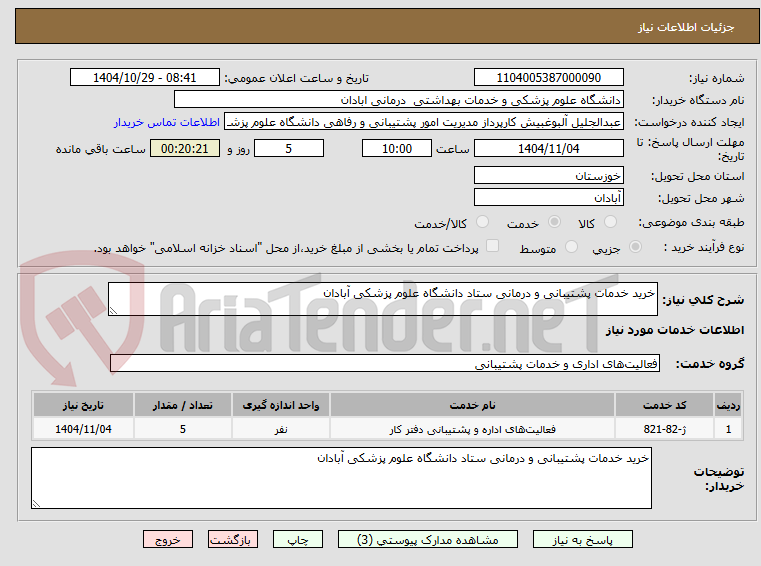Click the واحد اندازه گیری column header
The image size is (761, 566).
(x=281, y=405)
